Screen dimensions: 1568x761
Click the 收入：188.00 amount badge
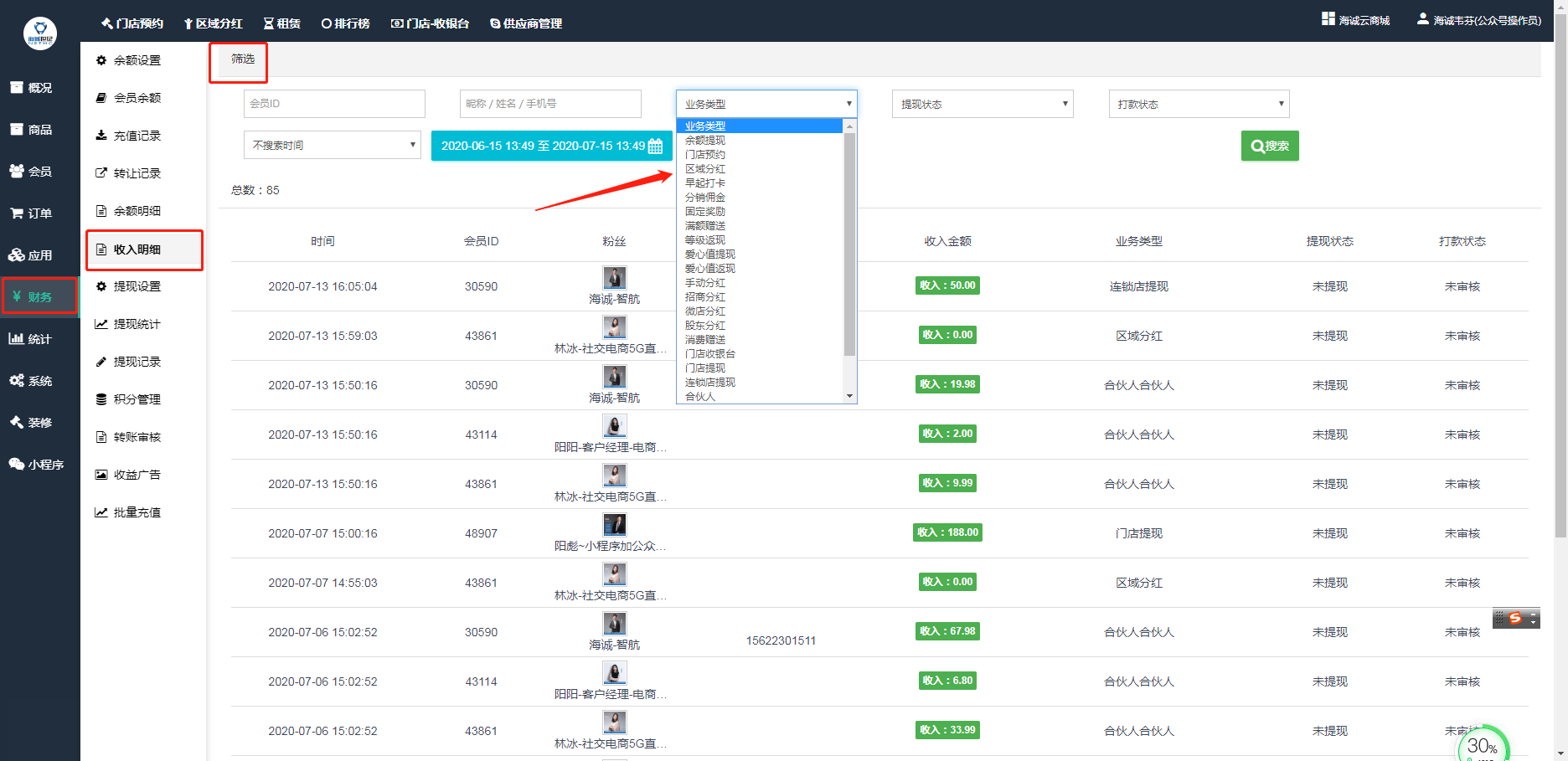click(x=947, y=532)
